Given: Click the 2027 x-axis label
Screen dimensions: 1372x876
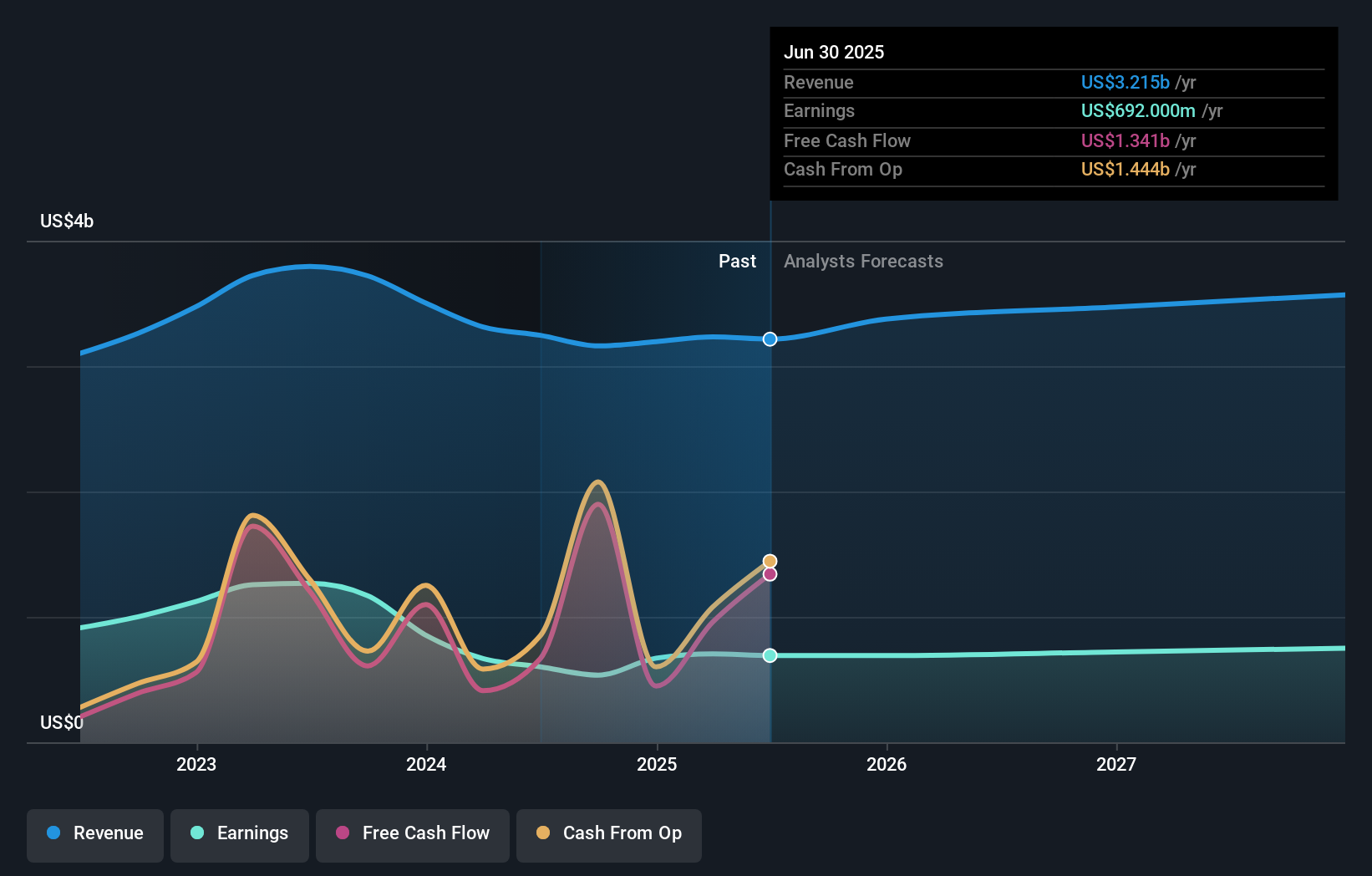Looking at the screenshot, I should tap(1116, 764).
